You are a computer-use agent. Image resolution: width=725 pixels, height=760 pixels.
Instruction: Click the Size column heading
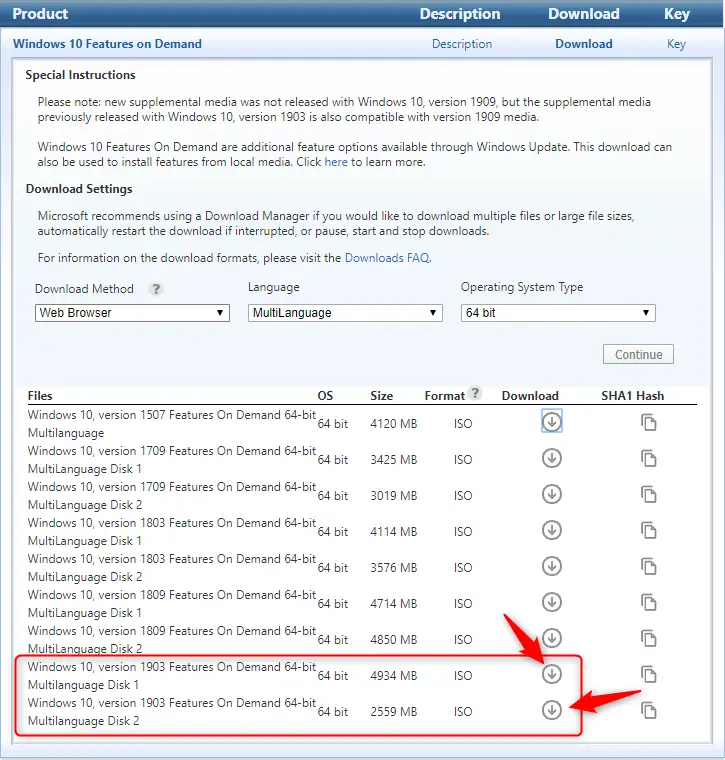click(381, 396)
